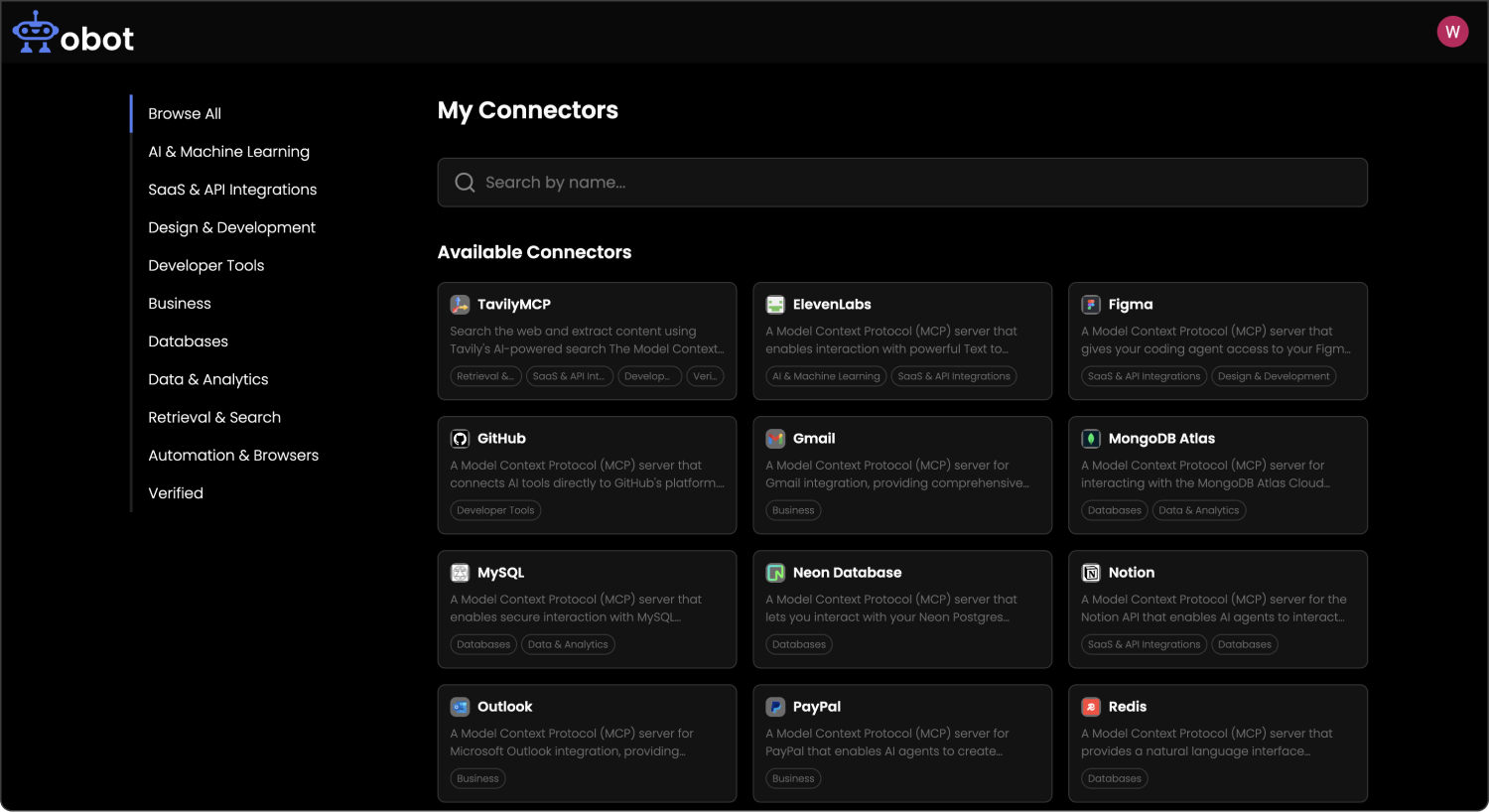1489x812 pixels.
Task: Click the search magnifier icon
Action: 465,183
